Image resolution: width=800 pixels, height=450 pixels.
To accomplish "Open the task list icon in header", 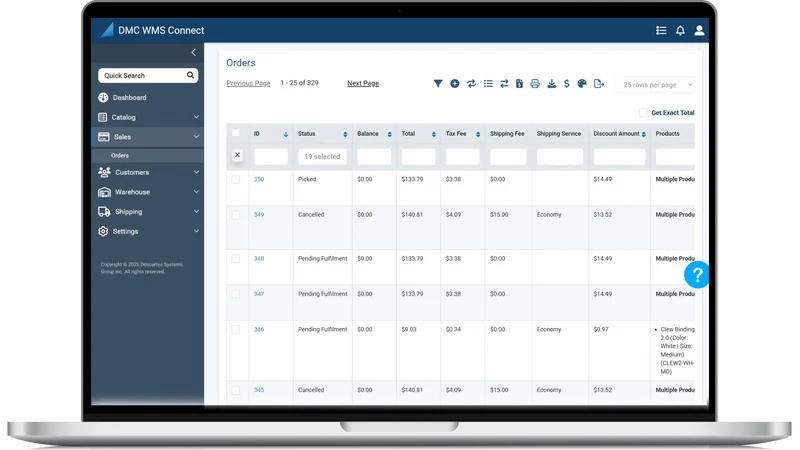I will [661, 31].
